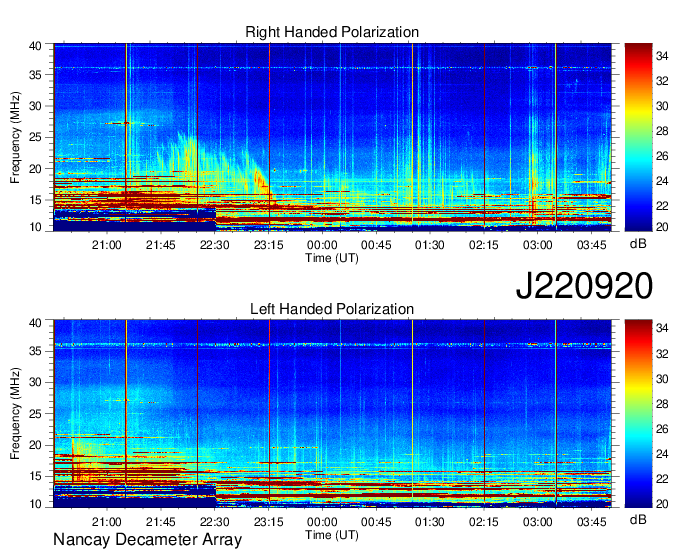The height and width of the screenshot is (552, 680).
Task: Click the 02:15 tick on Left Handed time axis
Action: pyautogui.click(x=484, y=522)
